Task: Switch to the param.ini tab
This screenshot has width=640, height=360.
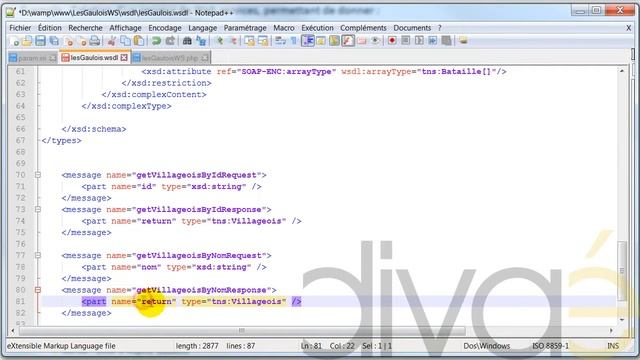Action: coord(33,58)
